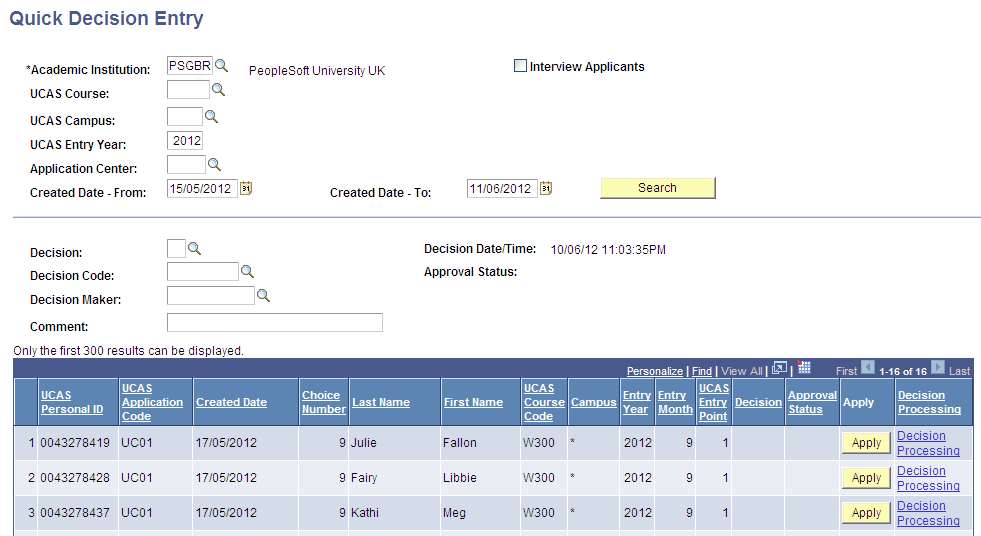
Task: Sort by Entry Year column header
Action: pos(637,402)
